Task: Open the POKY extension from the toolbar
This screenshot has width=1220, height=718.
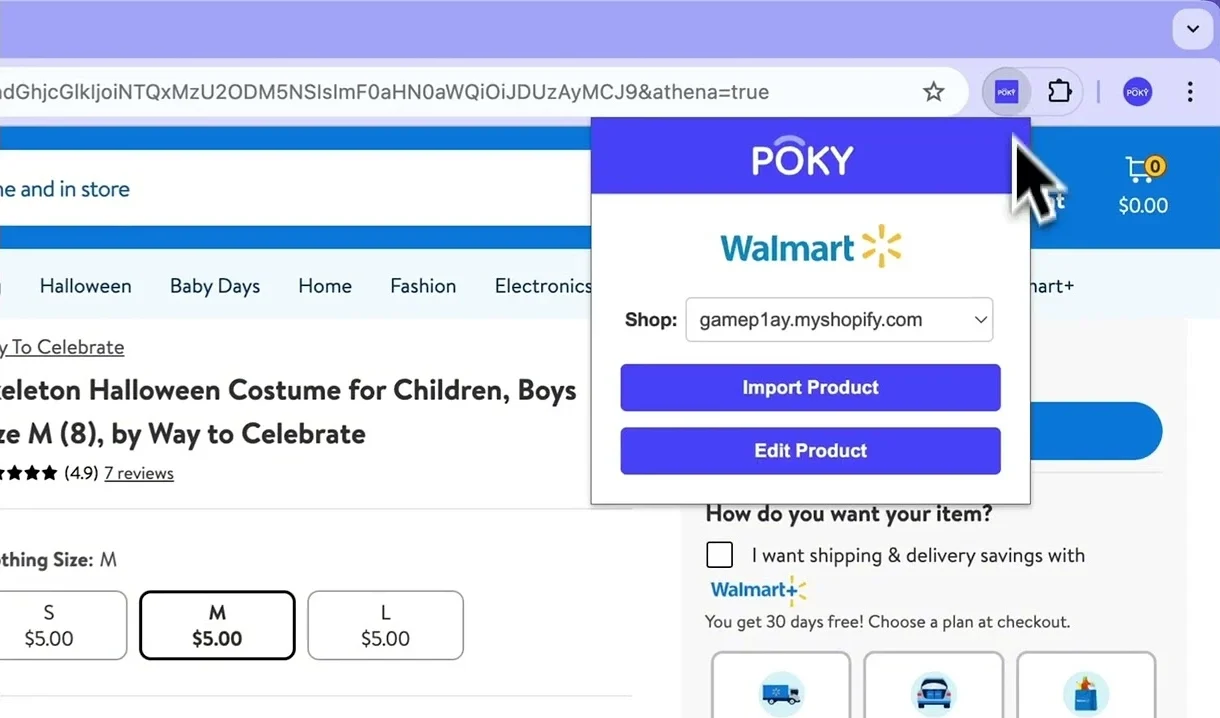Action: tap(1006, 91)
